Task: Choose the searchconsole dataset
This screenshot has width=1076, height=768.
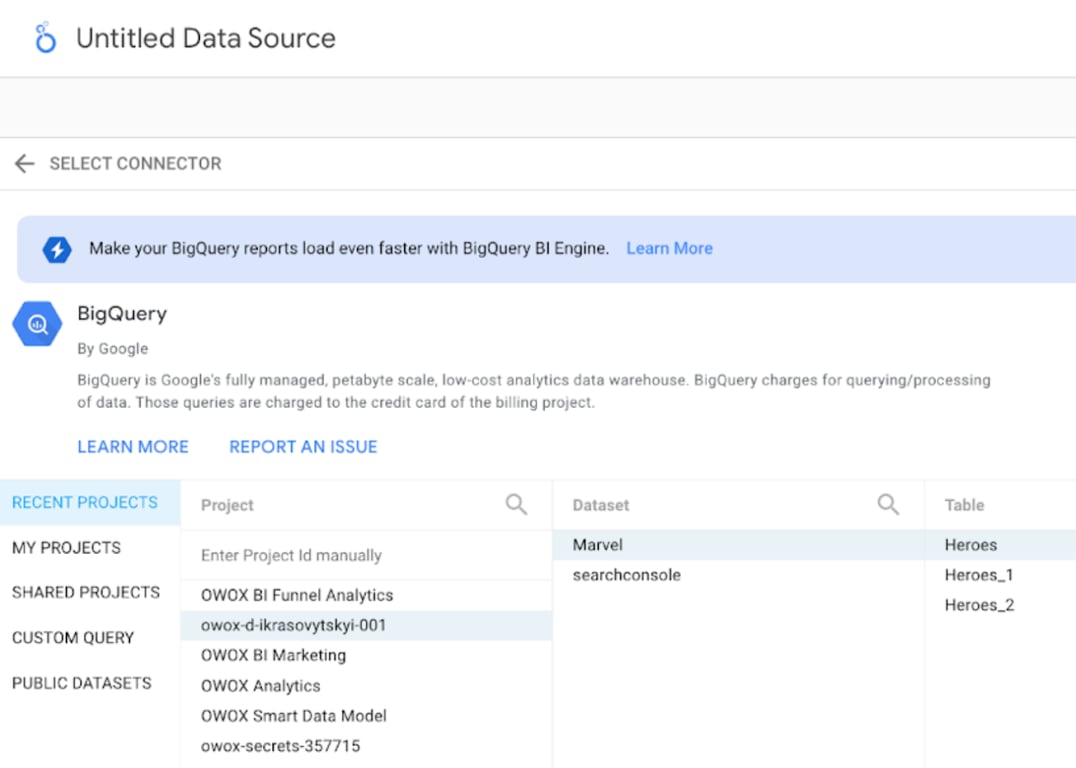Action: pyautogui.click(x=738, y=575)
